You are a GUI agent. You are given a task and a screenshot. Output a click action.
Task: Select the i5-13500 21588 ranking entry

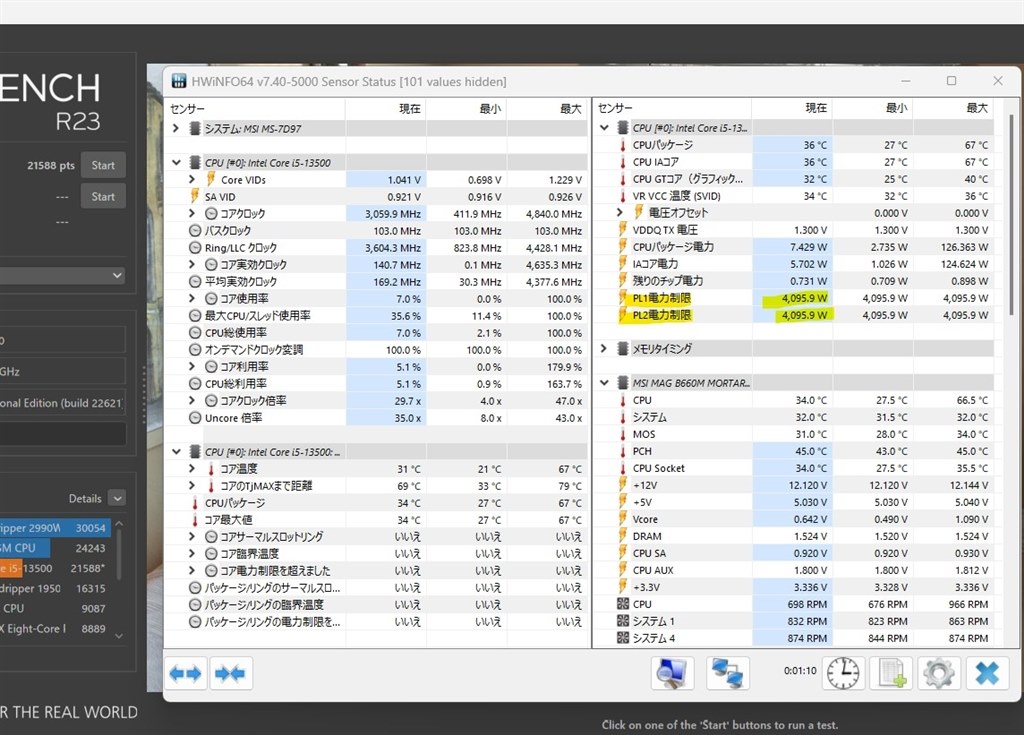[55, 568]
